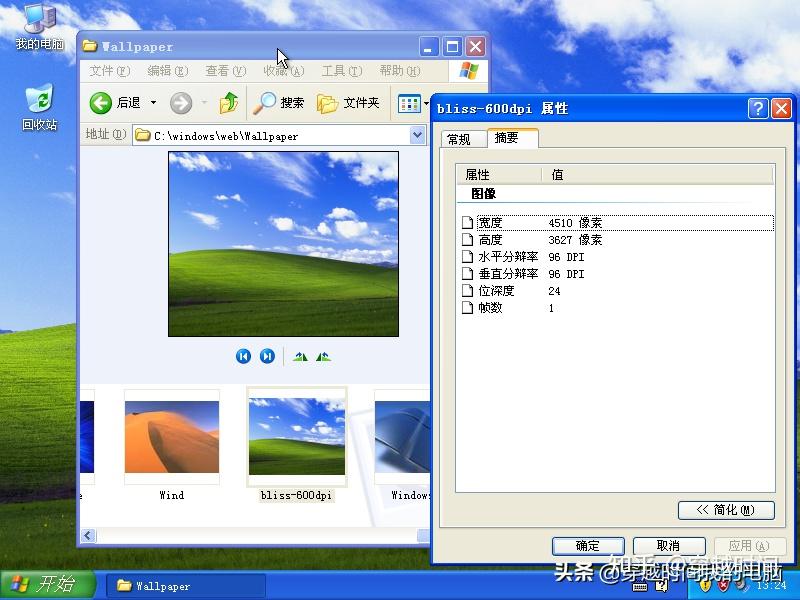Click the Wind file name label

(x=172, y=495)
